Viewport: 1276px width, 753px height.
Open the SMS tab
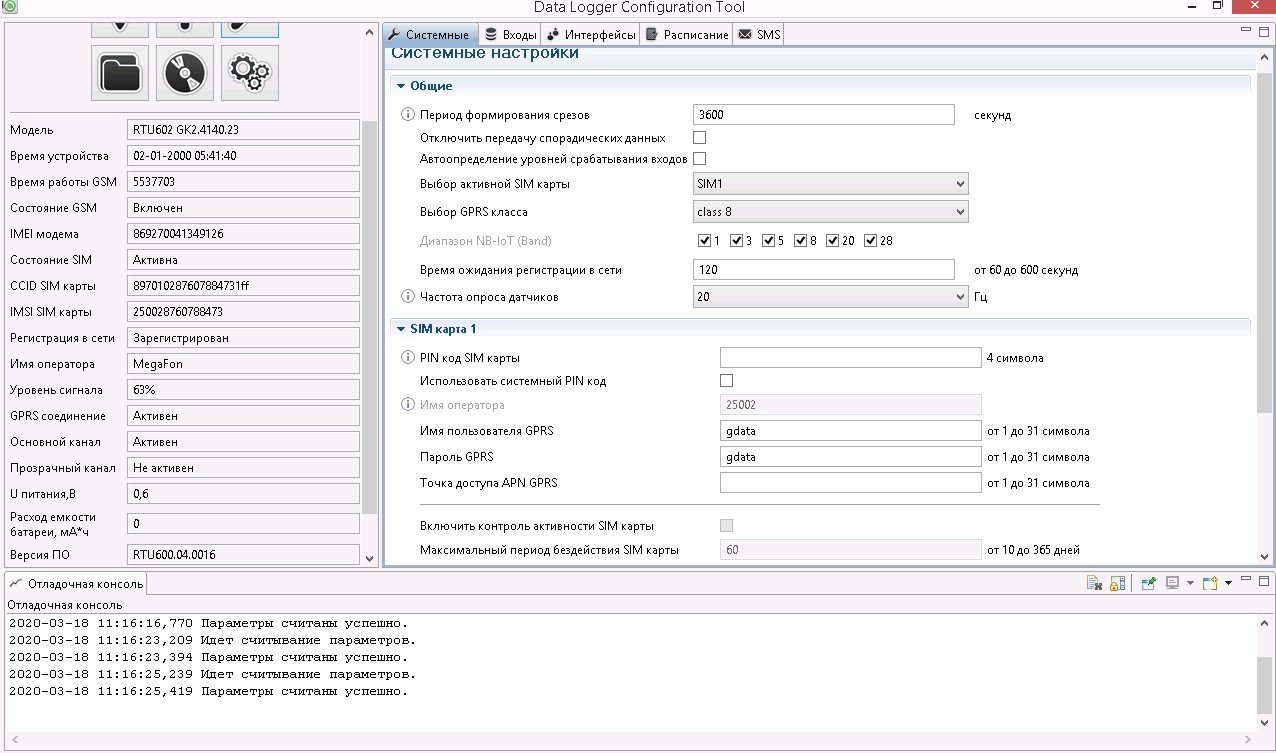759,35
